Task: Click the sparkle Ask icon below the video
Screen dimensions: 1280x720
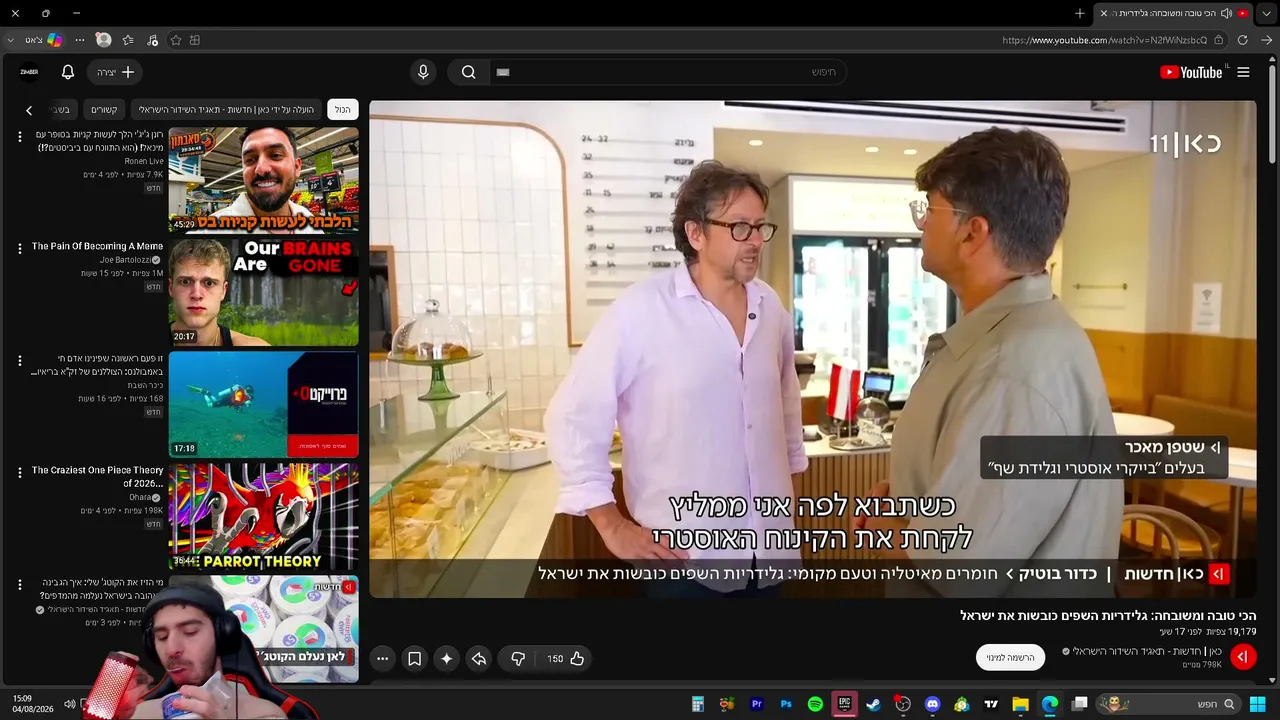Action: [447, 658]
